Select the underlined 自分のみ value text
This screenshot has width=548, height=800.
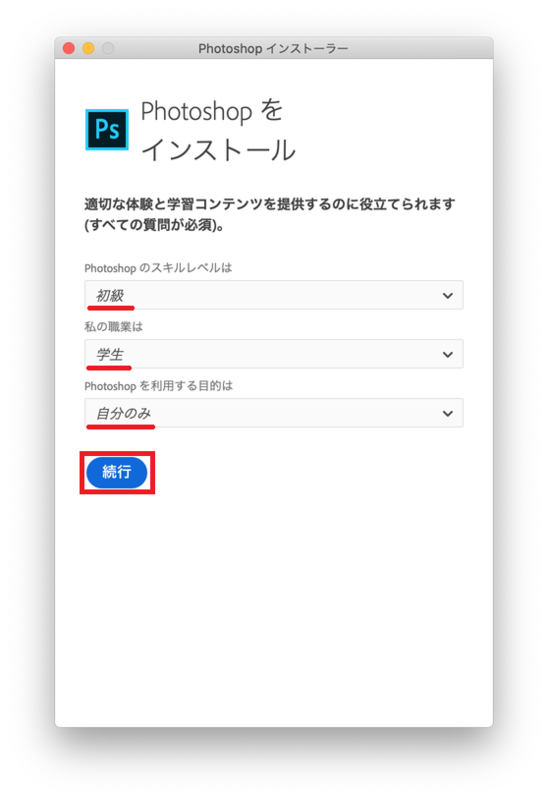pos(124,413)
